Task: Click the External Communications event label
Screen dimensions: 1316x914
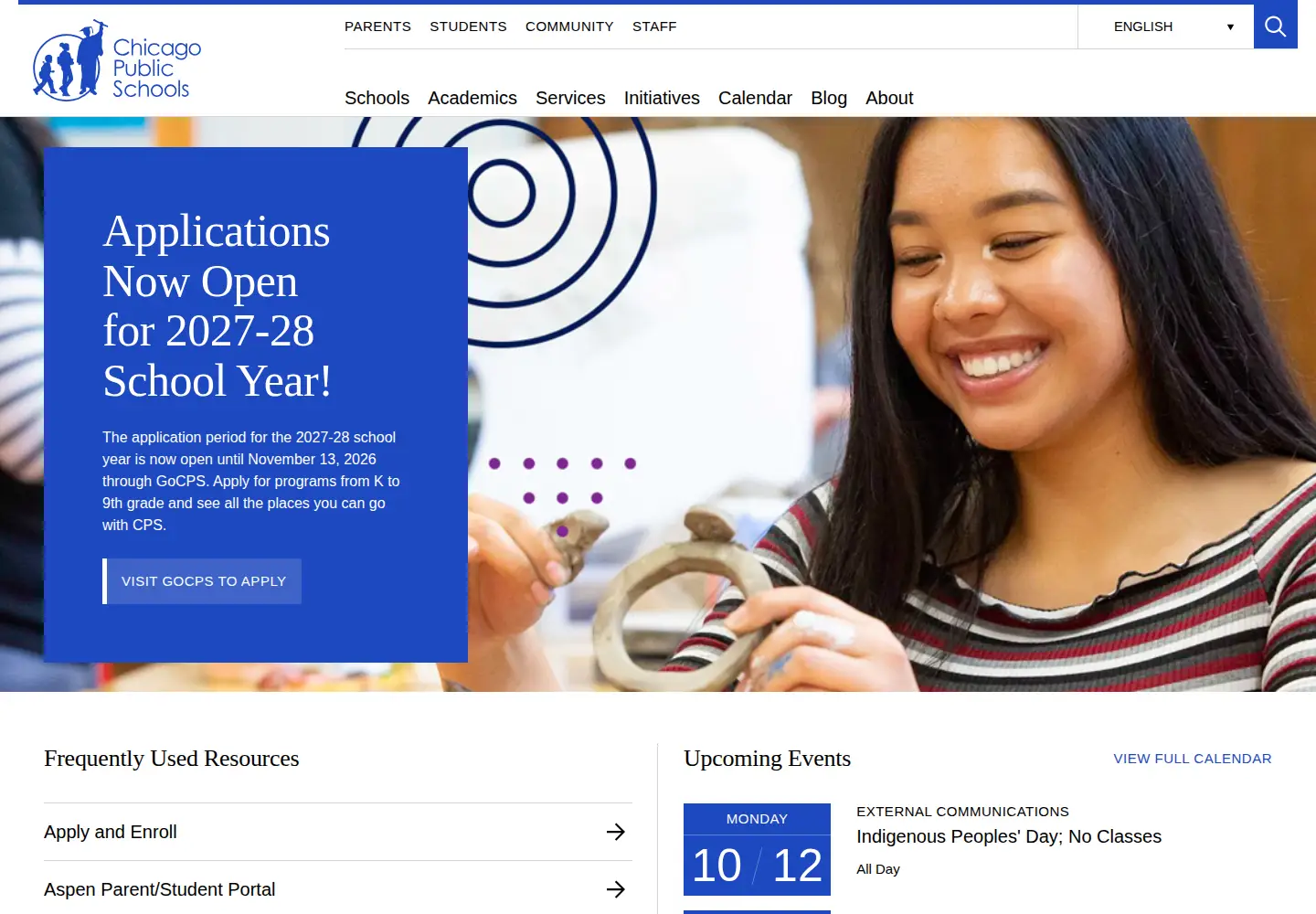Action: click(962, 812)
